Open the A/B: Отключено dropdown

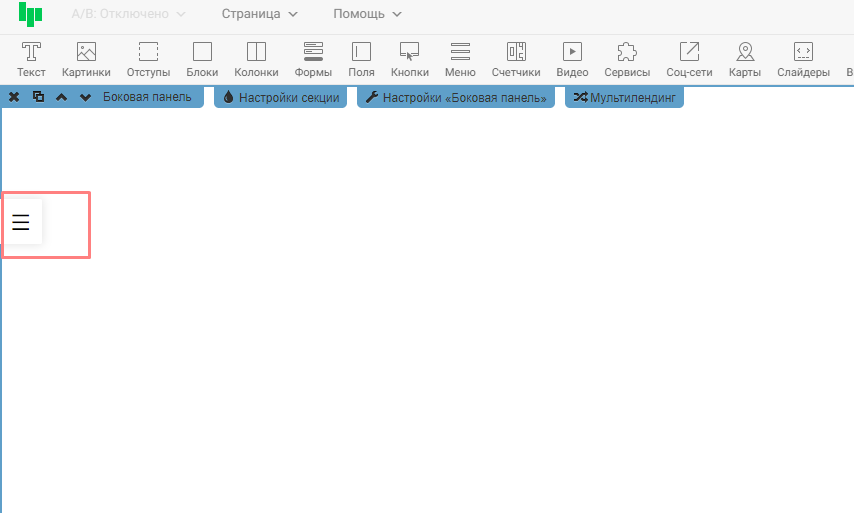(128, 14)
